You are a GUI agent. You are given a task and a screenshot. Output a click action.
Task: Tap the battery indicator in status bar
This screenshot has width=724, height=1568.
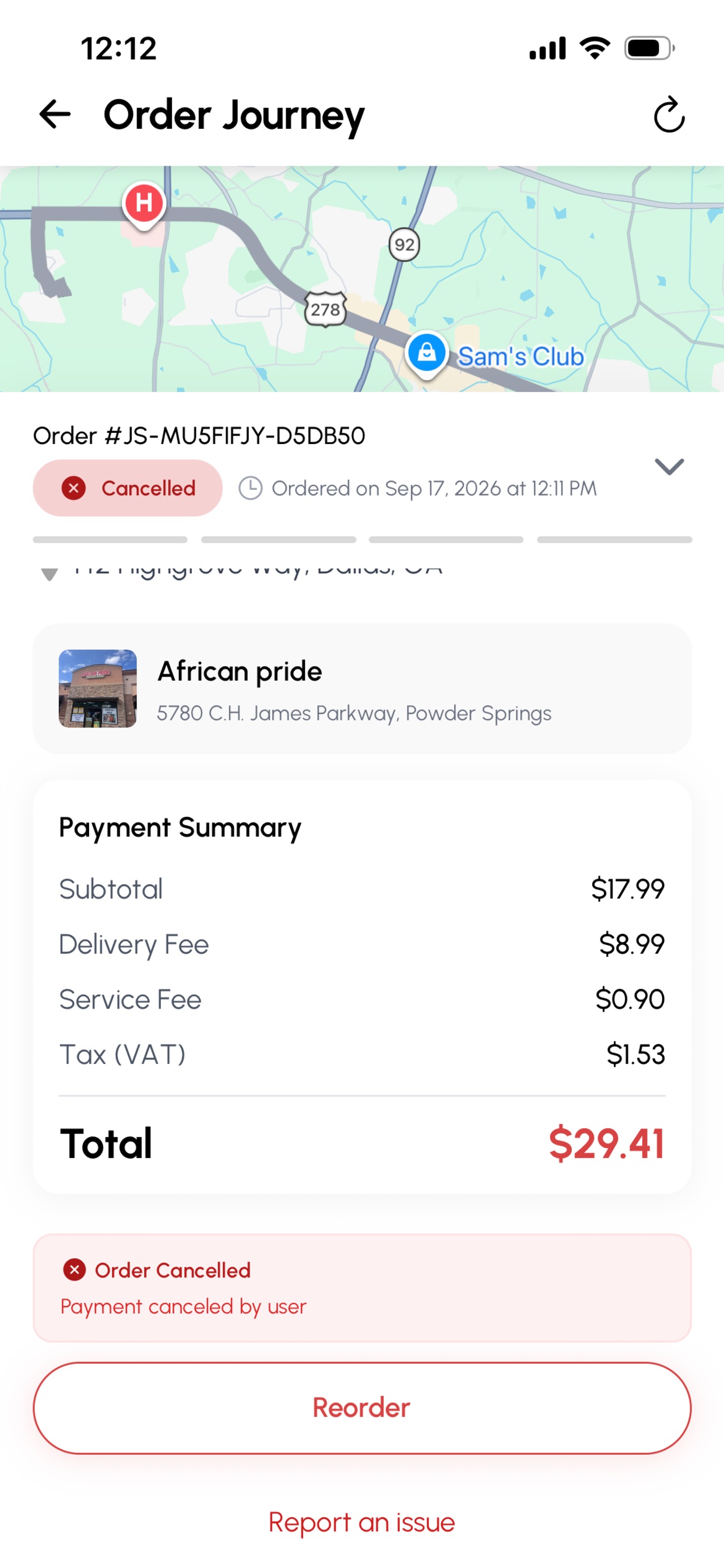pos(650,48)
